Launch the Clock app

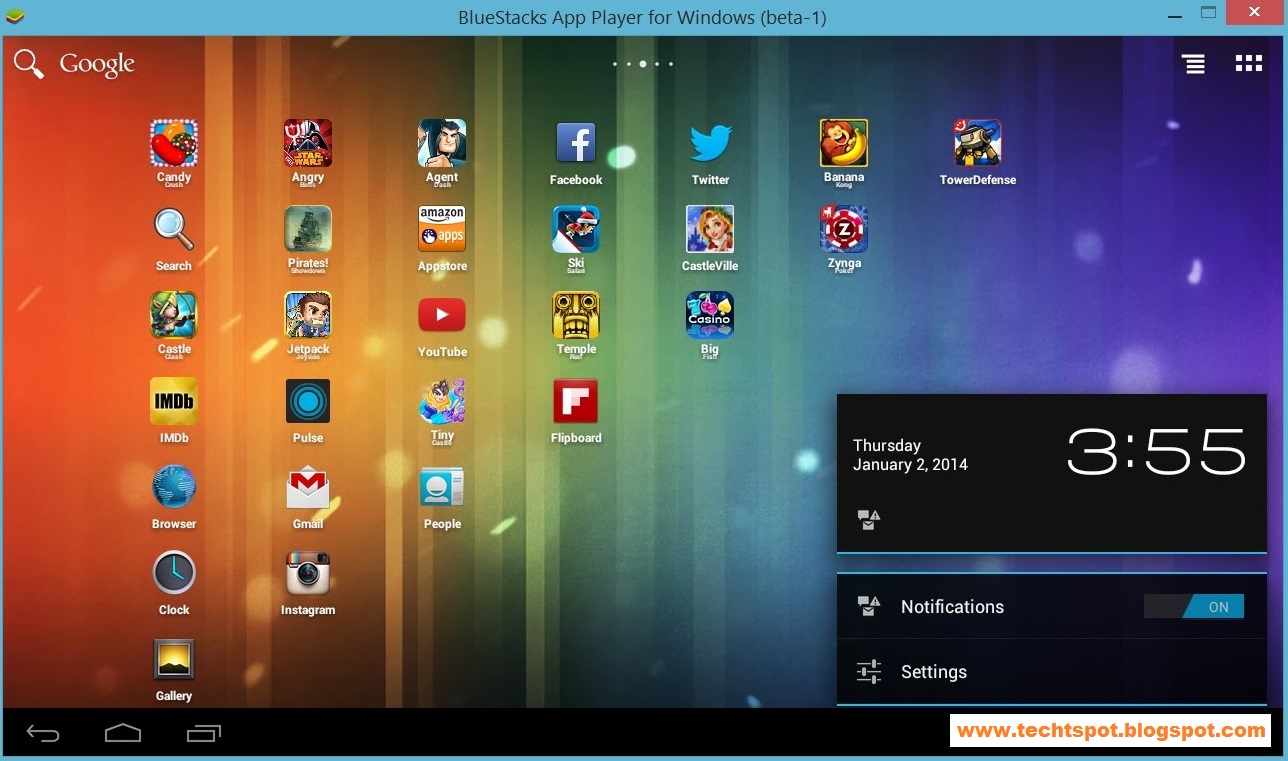[174, 574]
